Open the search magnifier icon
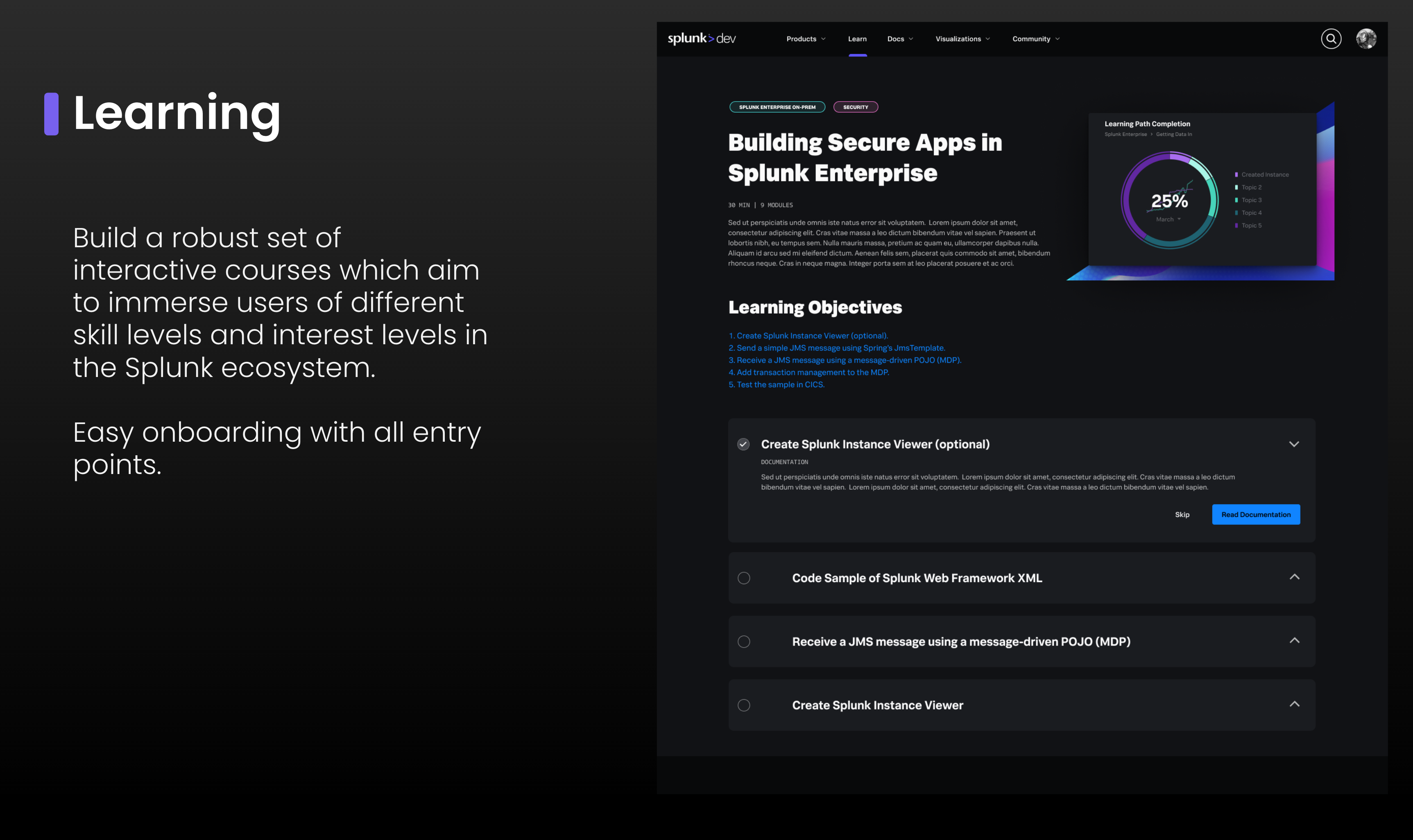The width and height of the screenshot is (1413, 840). click(x=1331, y=38)
